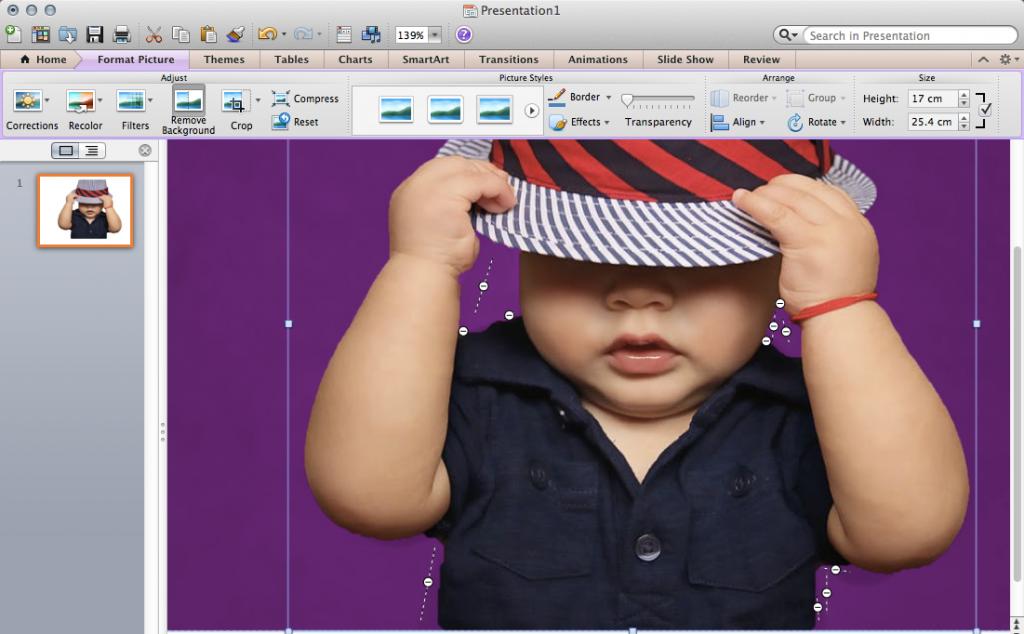Click the magnifier in the search box
Screen dimensions: 1024x634
[x=786, y=35]
